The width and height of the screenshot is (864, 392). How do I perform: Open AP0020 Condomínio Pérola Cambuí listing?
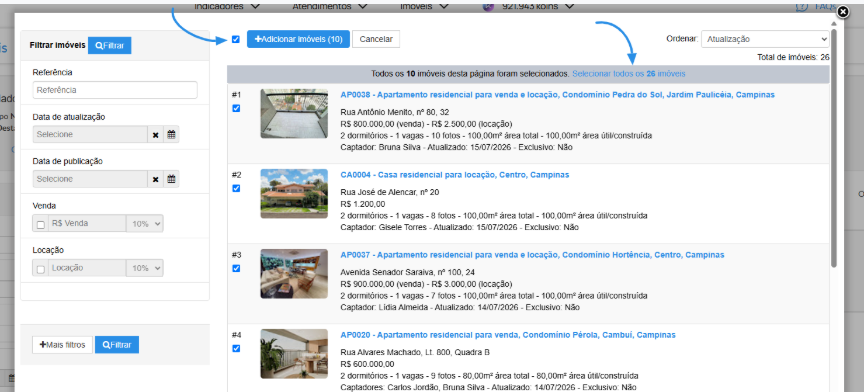click(508, 335)
